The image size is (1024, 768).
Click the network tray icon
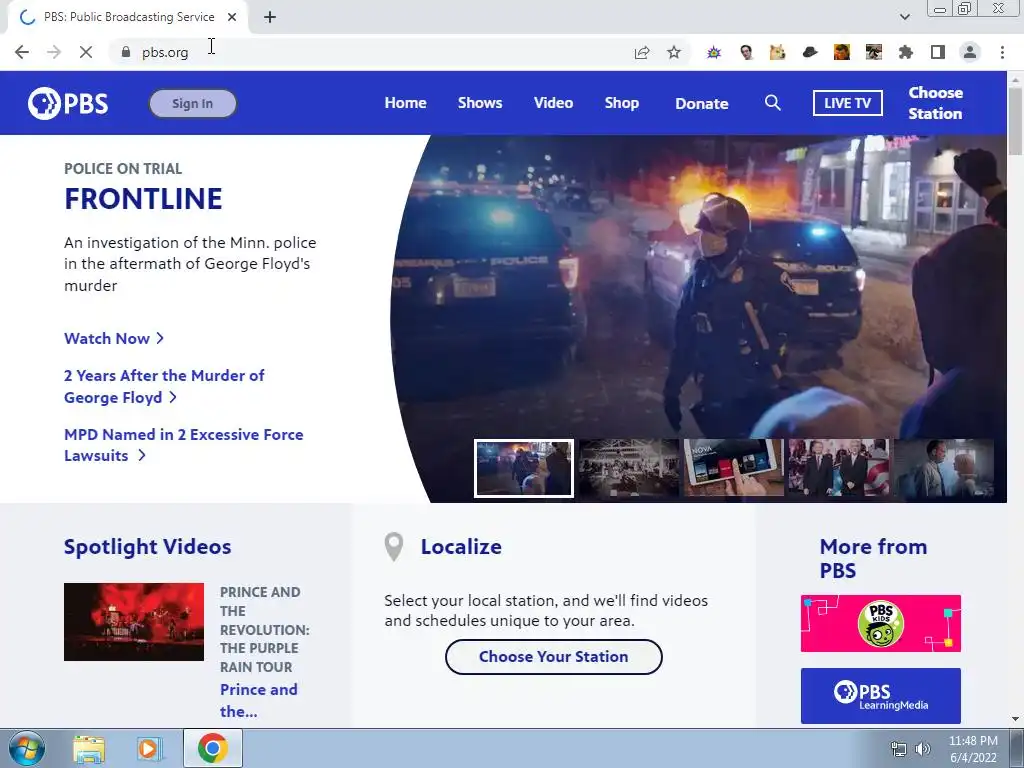[x=899, y=749]
